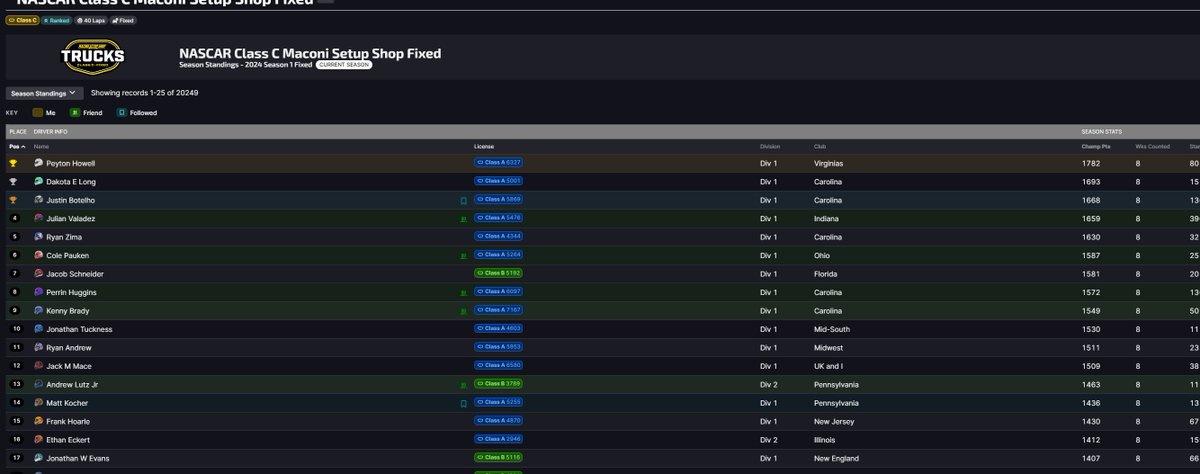Open driver Peyton Howell's name
Screen dimensions: 1200x474
point(70,163)
